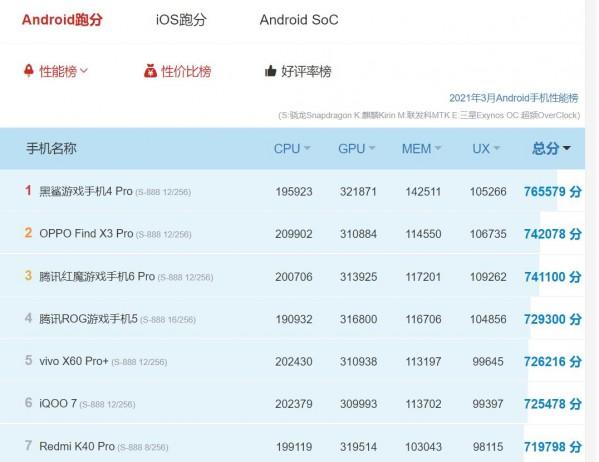Select the 好评率榜 ranking label

click(306, 71)
